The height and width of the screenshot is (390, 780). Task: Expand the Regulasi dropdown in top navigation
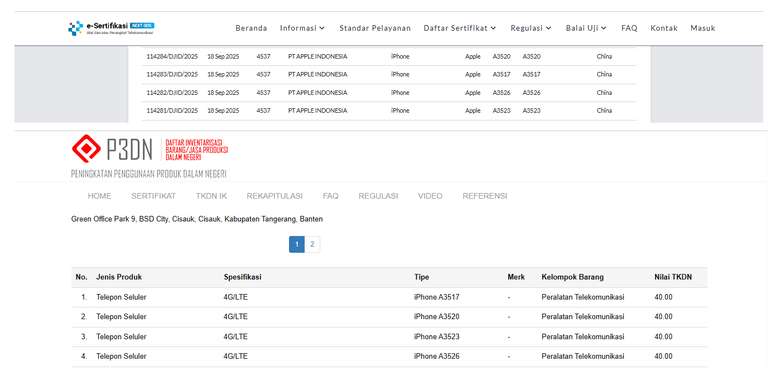coord(531,28)
